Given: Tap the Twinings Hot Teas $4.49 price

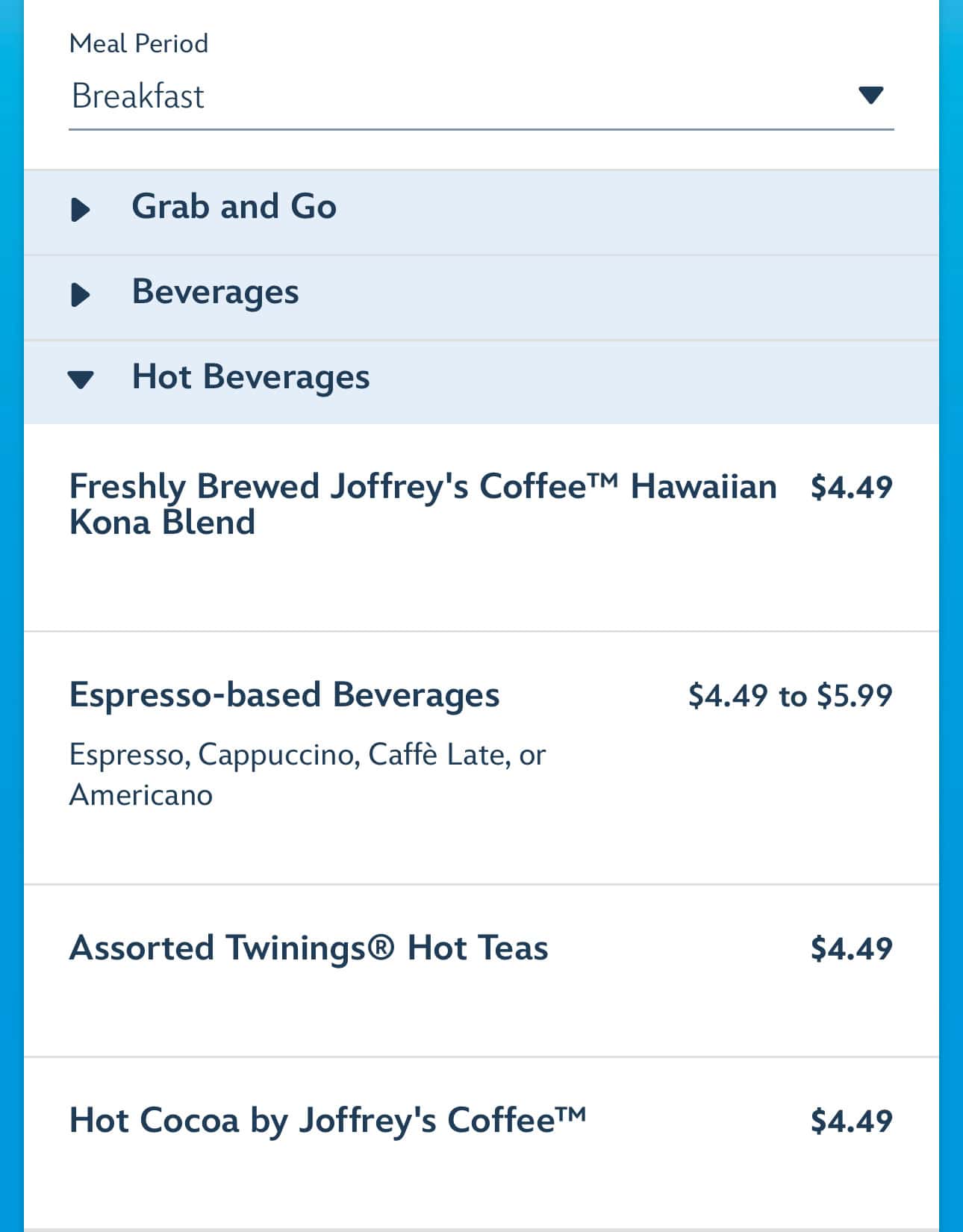Looking at the screenshot, I should point(851,949).
